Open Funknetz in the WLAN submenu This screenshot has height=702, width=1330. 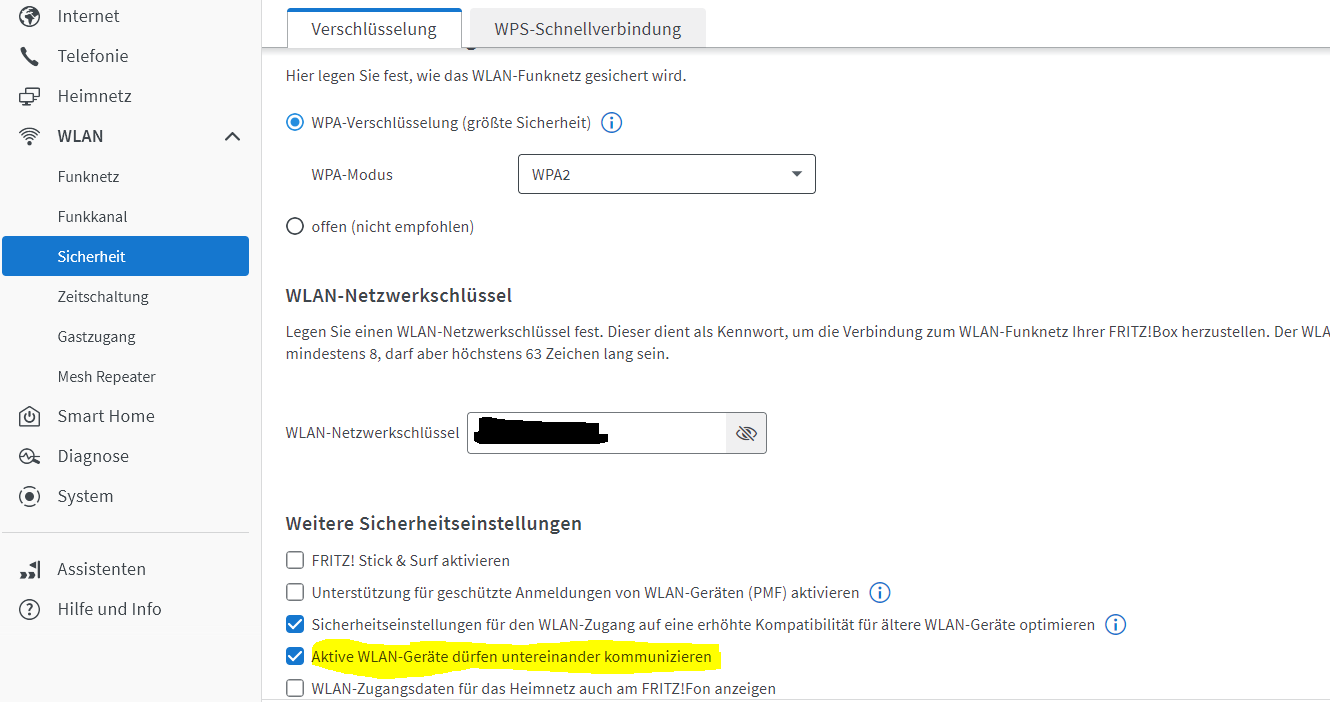tap(88, 177)
